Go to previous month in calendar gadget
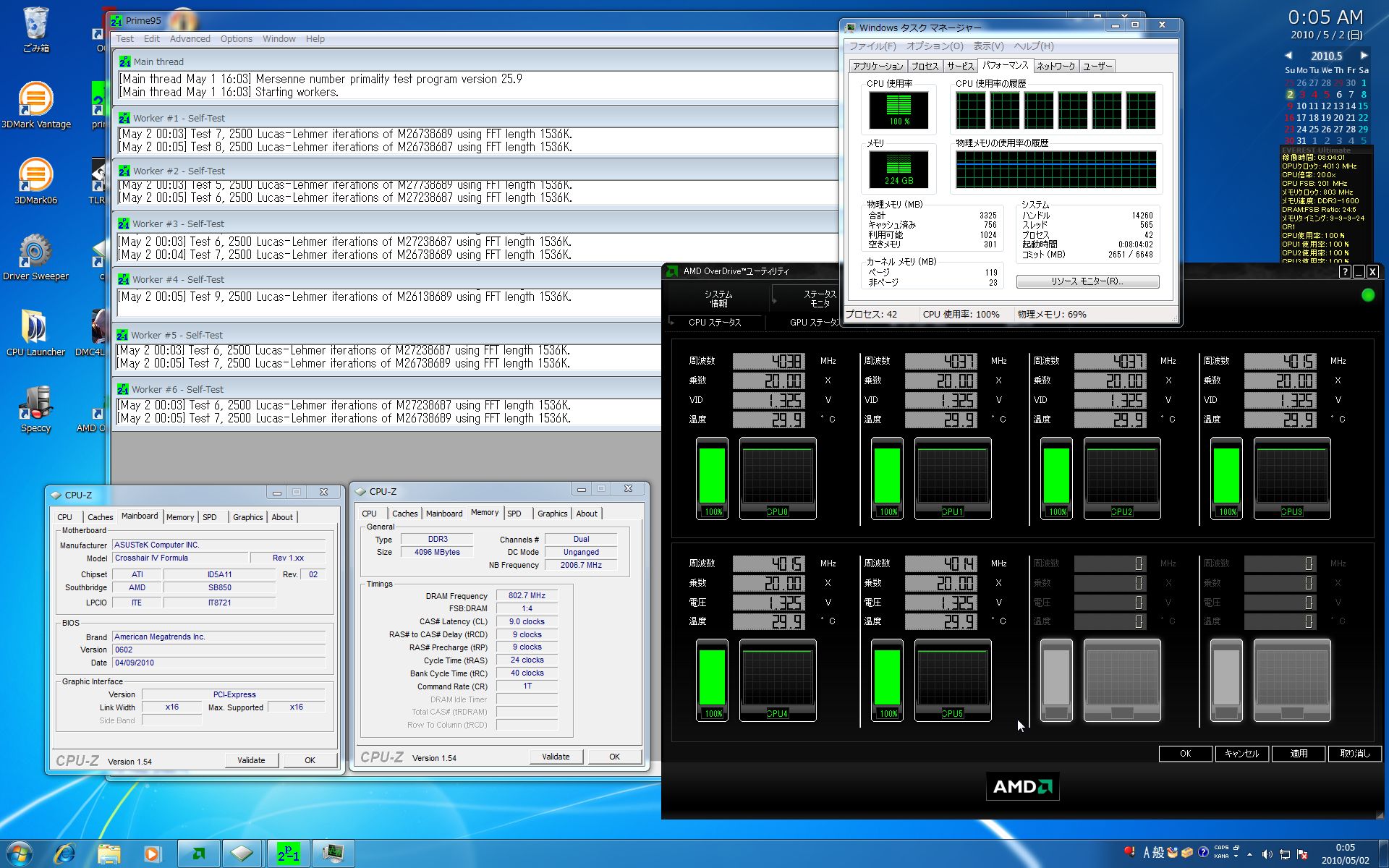1389x868 pixels. tap(1288, 56)
